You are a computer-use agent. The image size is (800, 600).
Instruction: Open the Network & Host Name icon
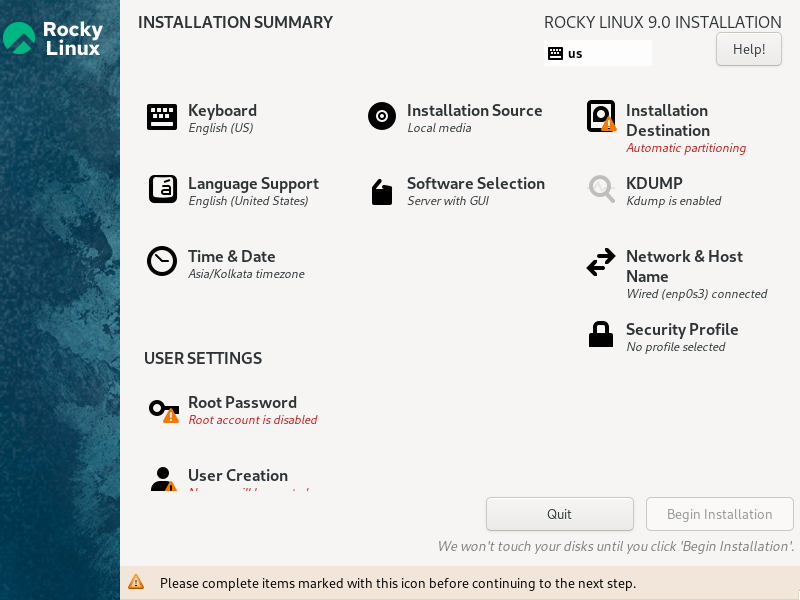point(601,262)
